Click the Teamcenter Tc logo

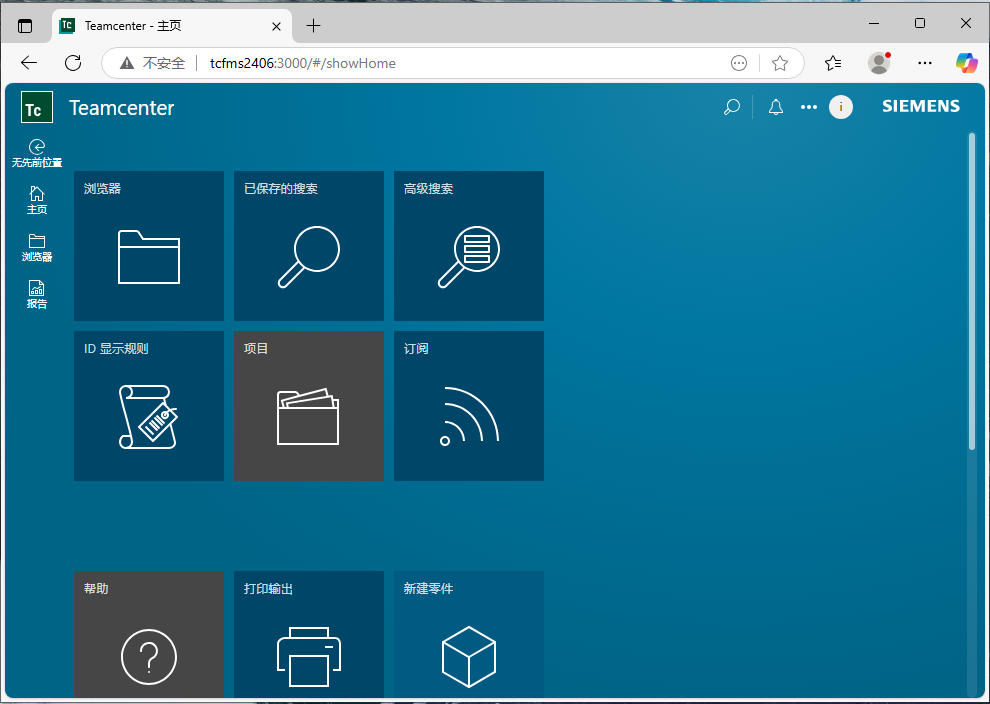[37, 107]
